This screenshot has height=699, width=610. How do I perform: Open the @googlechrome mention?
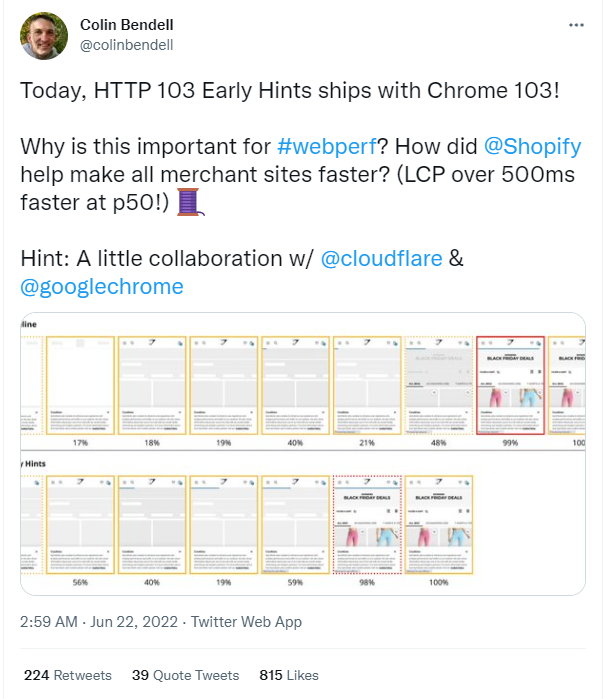tap(102, 287)
